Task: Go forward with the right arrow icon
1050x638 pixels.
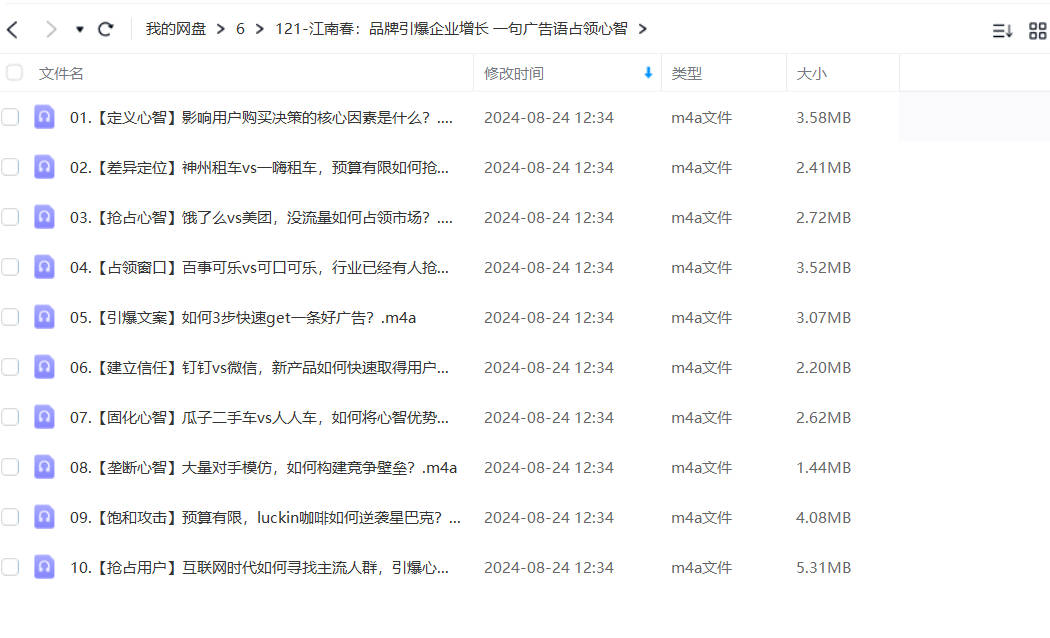Action: click(x=51, y=29)
